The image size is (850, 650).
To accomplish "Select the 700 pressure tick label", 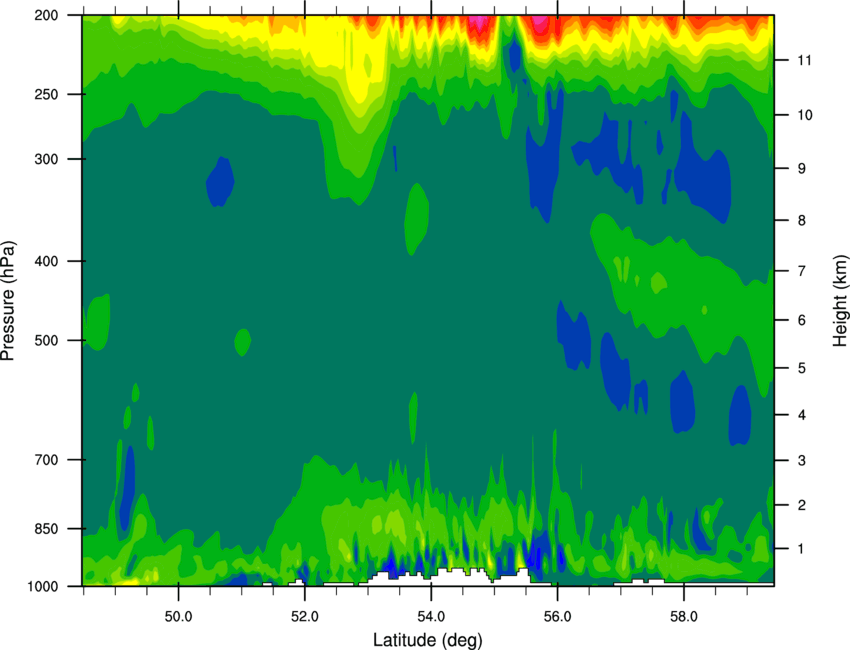I will coord(46,460).
